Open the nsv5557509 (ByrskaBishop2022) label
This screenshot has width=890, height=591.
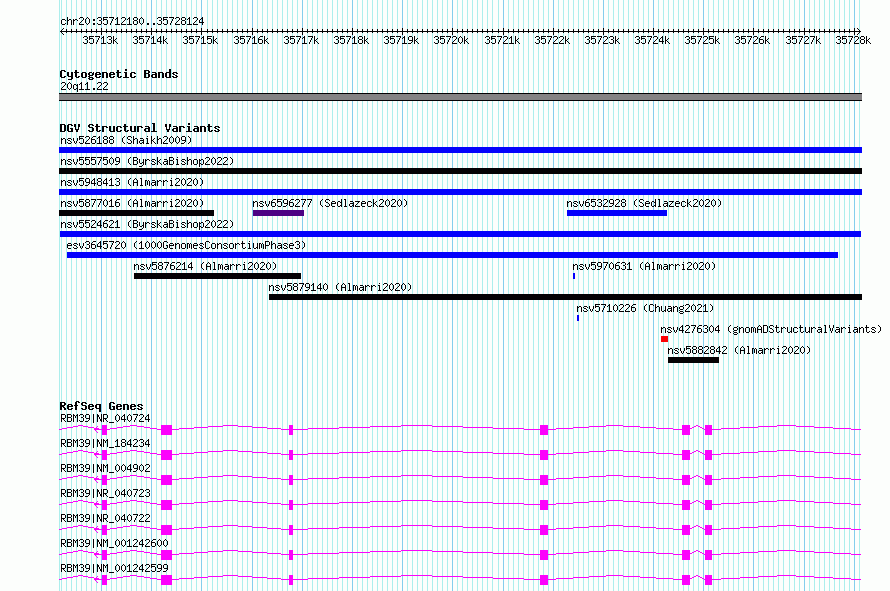point(147,161)
